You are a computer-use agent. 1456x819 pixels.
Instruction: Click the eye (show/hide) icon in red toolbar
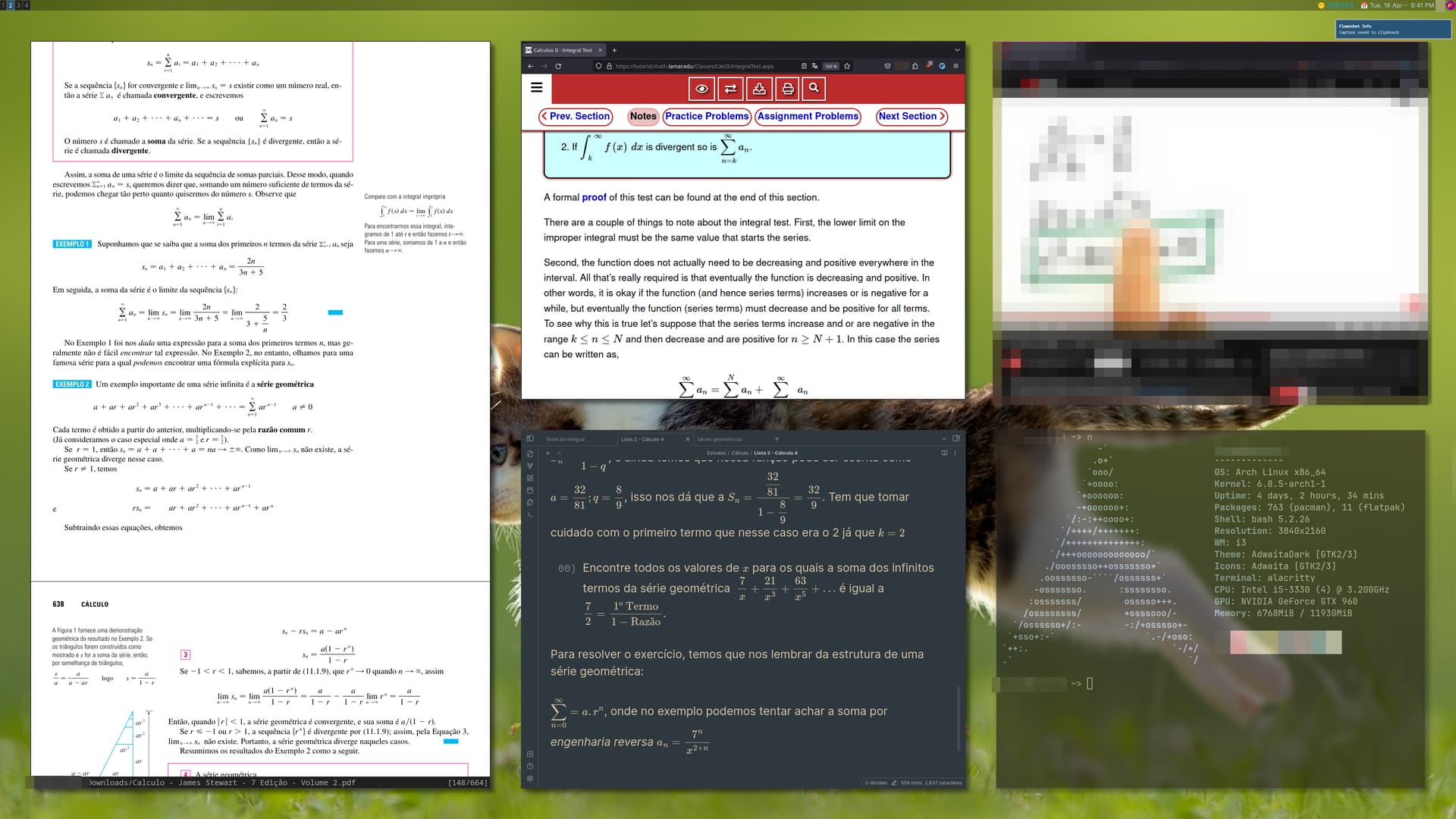tap(702, 89)
